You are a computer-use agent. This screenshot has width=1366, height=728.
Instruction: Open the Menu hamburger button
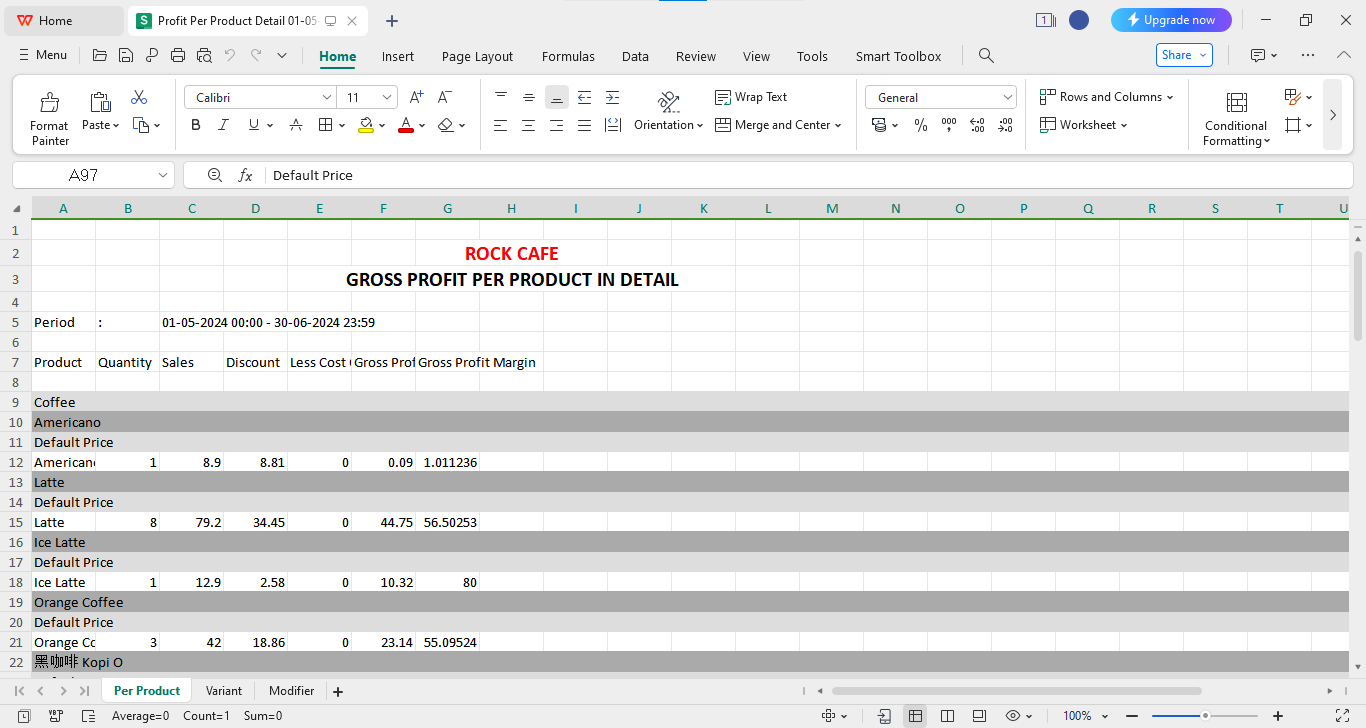[43, 56]
